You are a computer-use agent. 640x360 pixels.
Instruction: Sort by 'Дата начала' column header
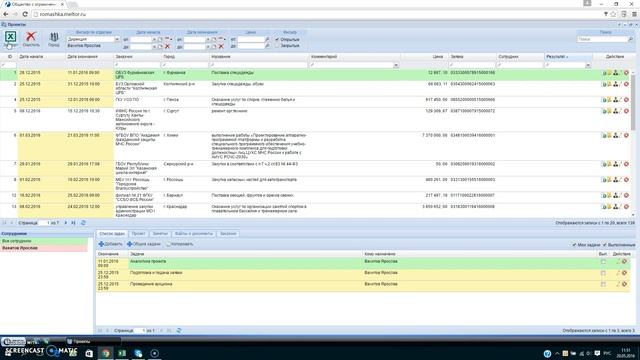(41, 57)
